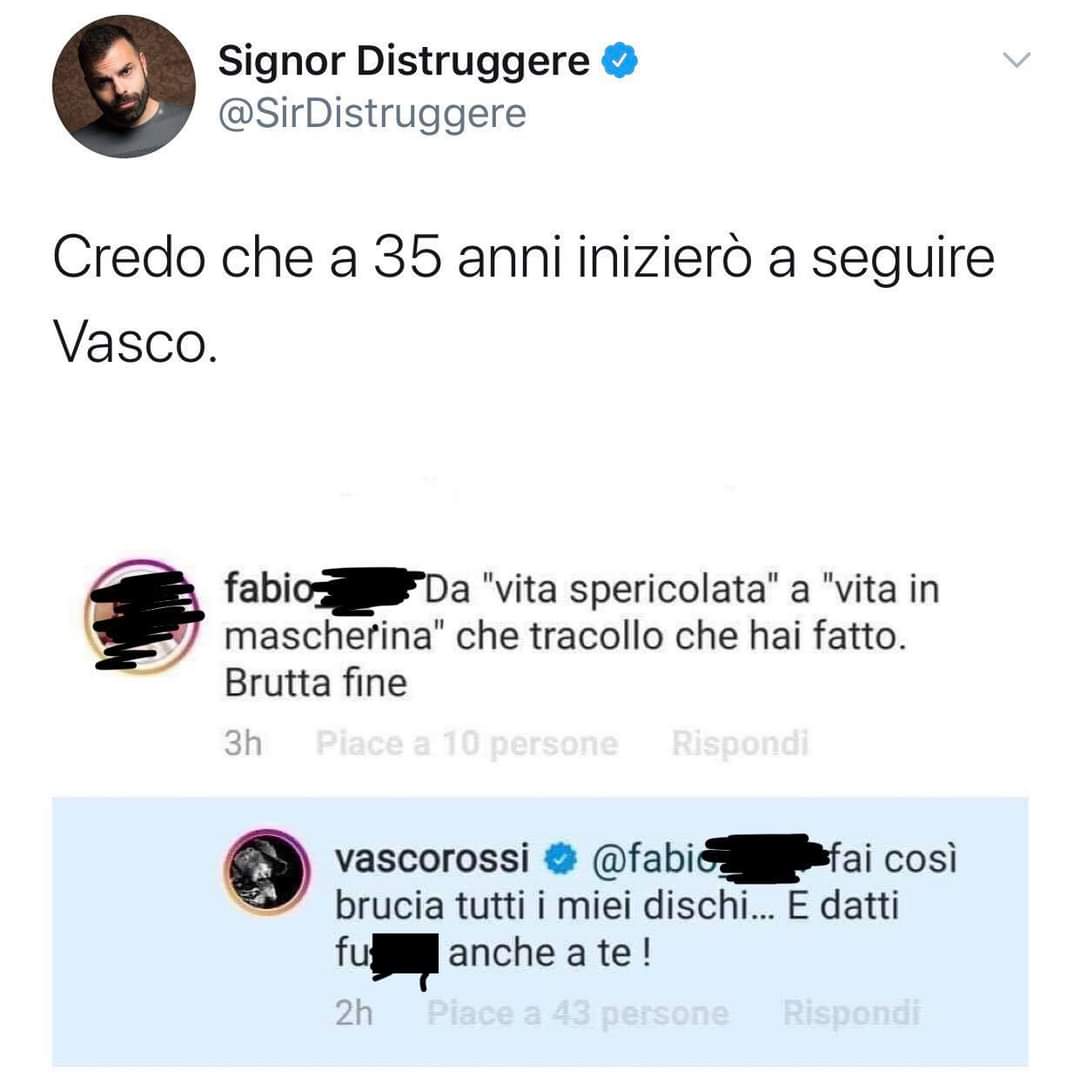Reply to fabio's comment with Rispondi

[739, 742]
